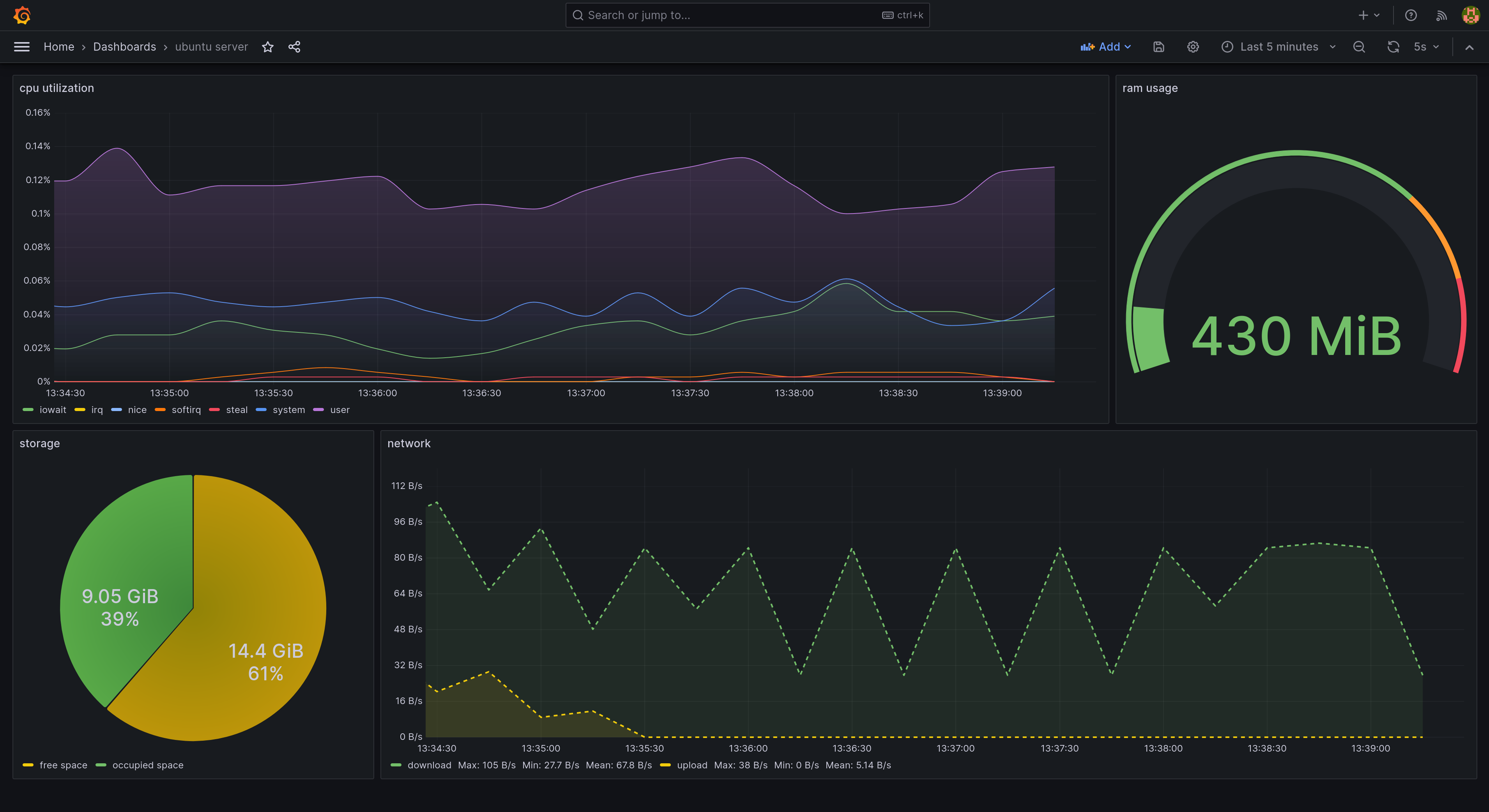
Task: Toggle user series in legend
Action: tap(340, 410)
